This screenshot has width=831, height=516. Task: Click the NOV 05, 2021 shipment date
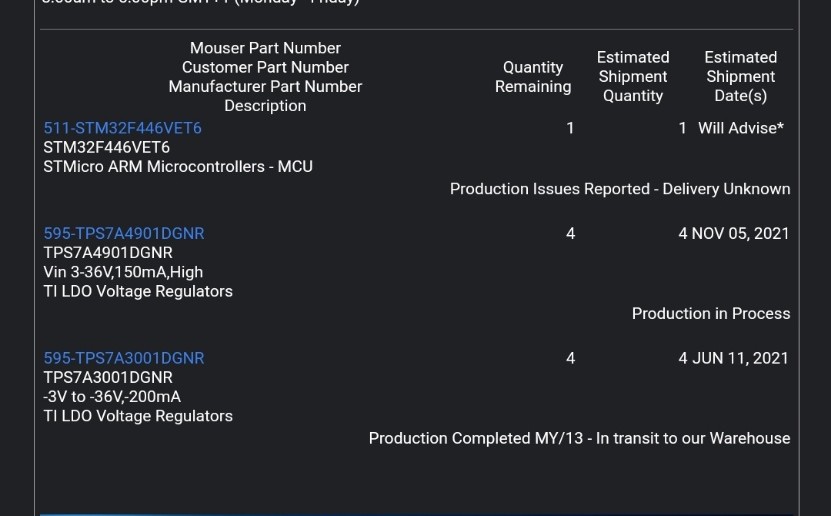pos(740,234)
